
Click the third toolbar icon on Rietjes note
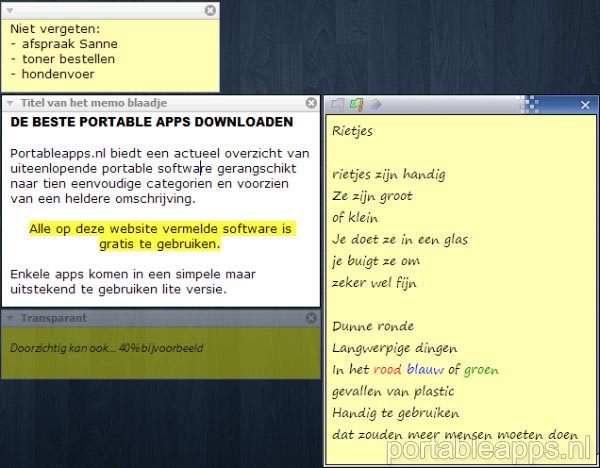[375, 104]
